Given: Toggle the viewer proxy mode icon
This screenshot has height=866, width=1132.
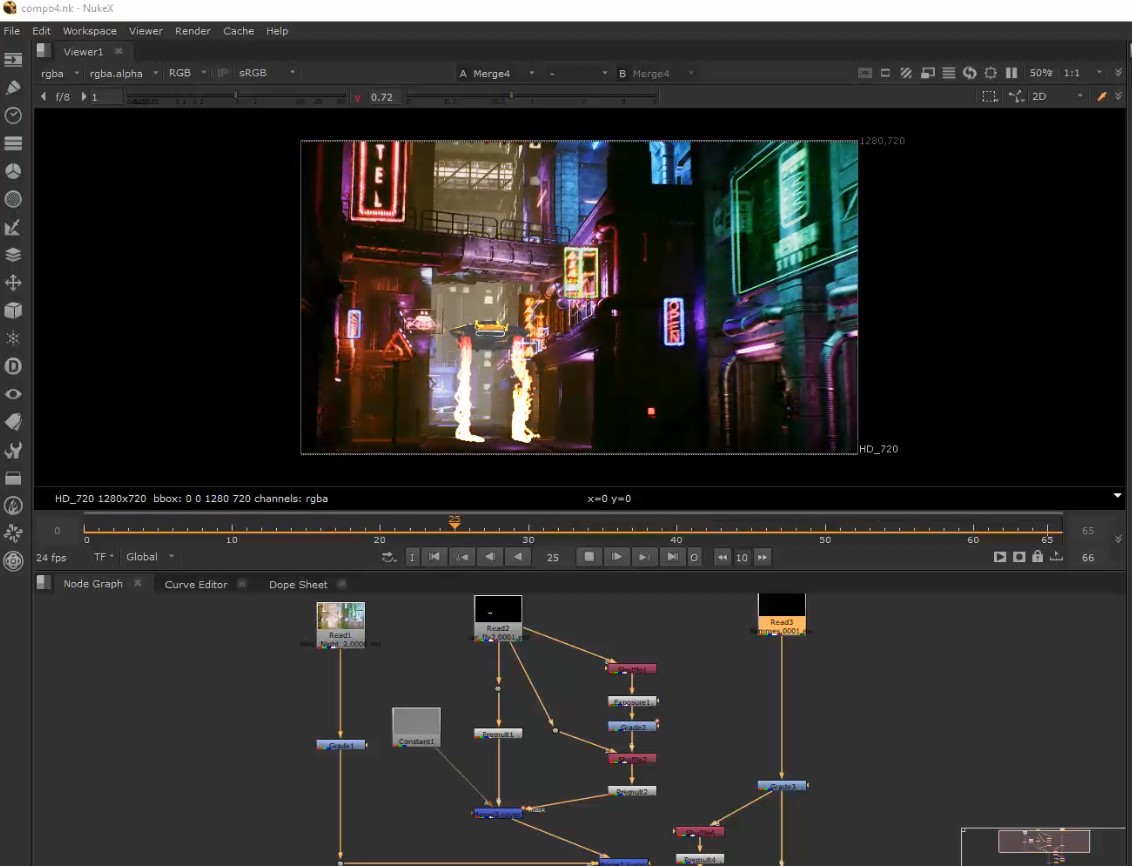Looking at the screenshot, I should pyautogui.click(x=927, y=73).
